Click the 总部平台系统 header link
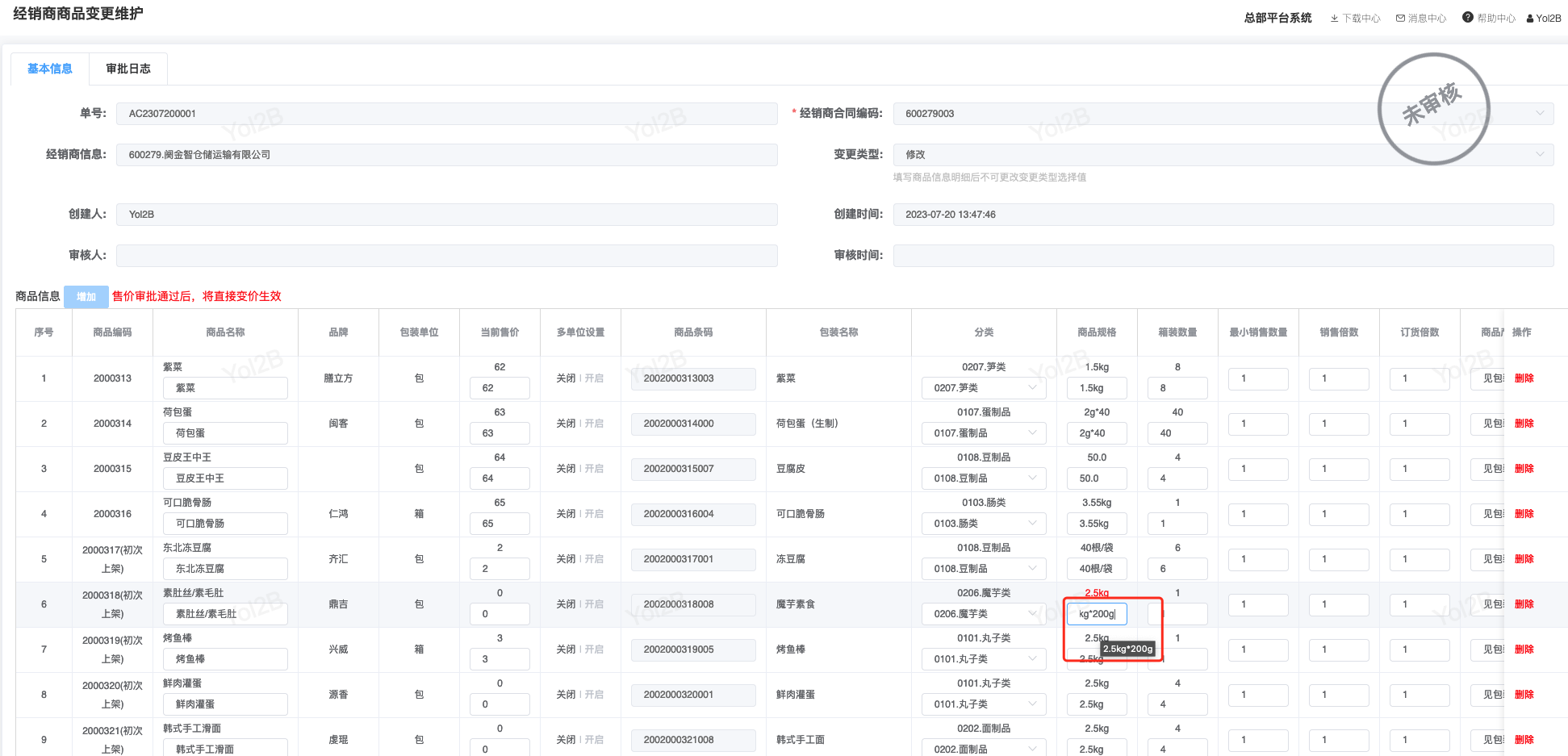 [x=1277, y=18]
